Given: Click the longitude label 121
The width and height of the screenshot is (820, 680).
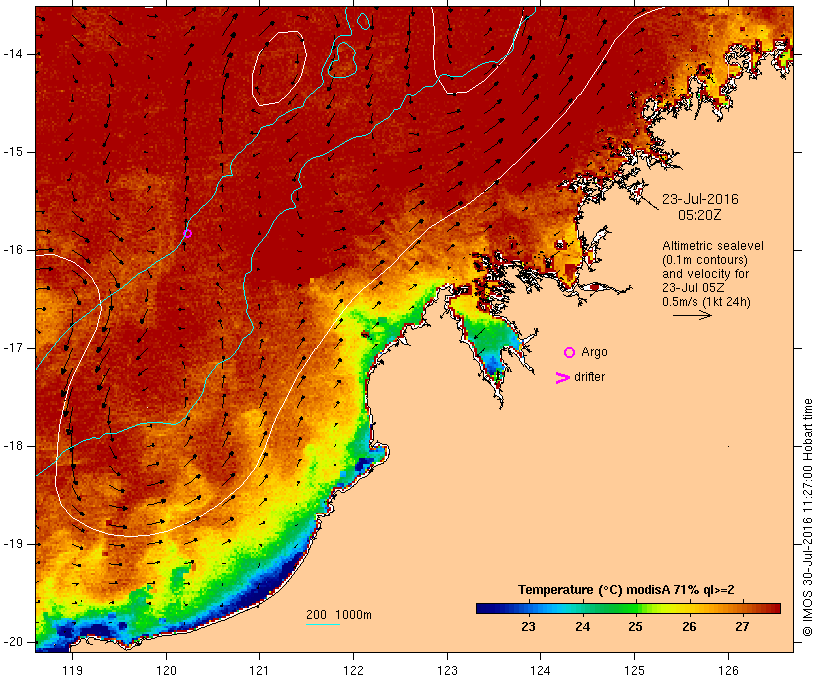Looking at the screenshot, I should 259,671.
